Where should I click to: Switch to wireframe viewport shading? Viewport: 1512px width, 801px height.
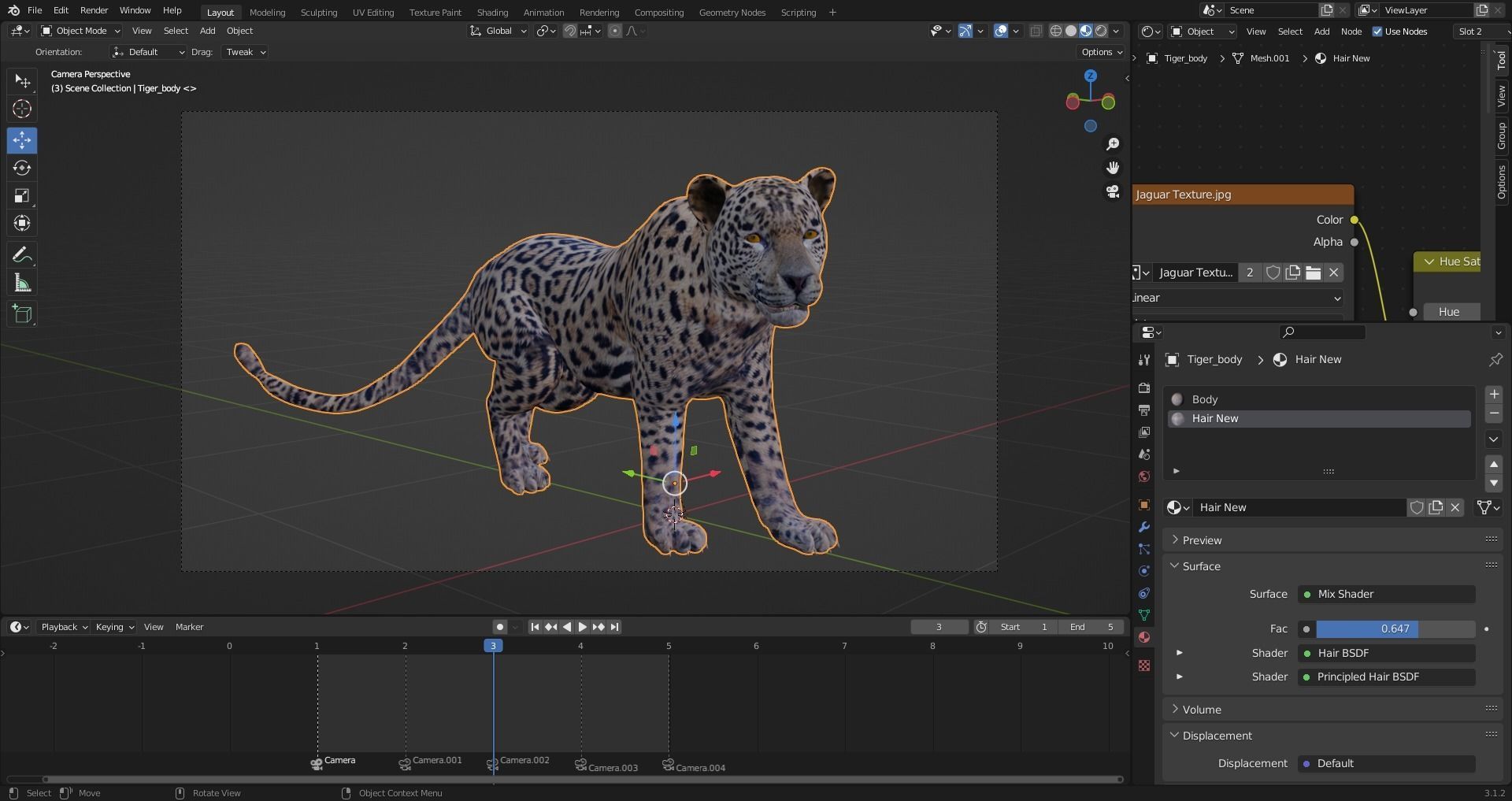pyautogui.click(x=1056, y=31)
